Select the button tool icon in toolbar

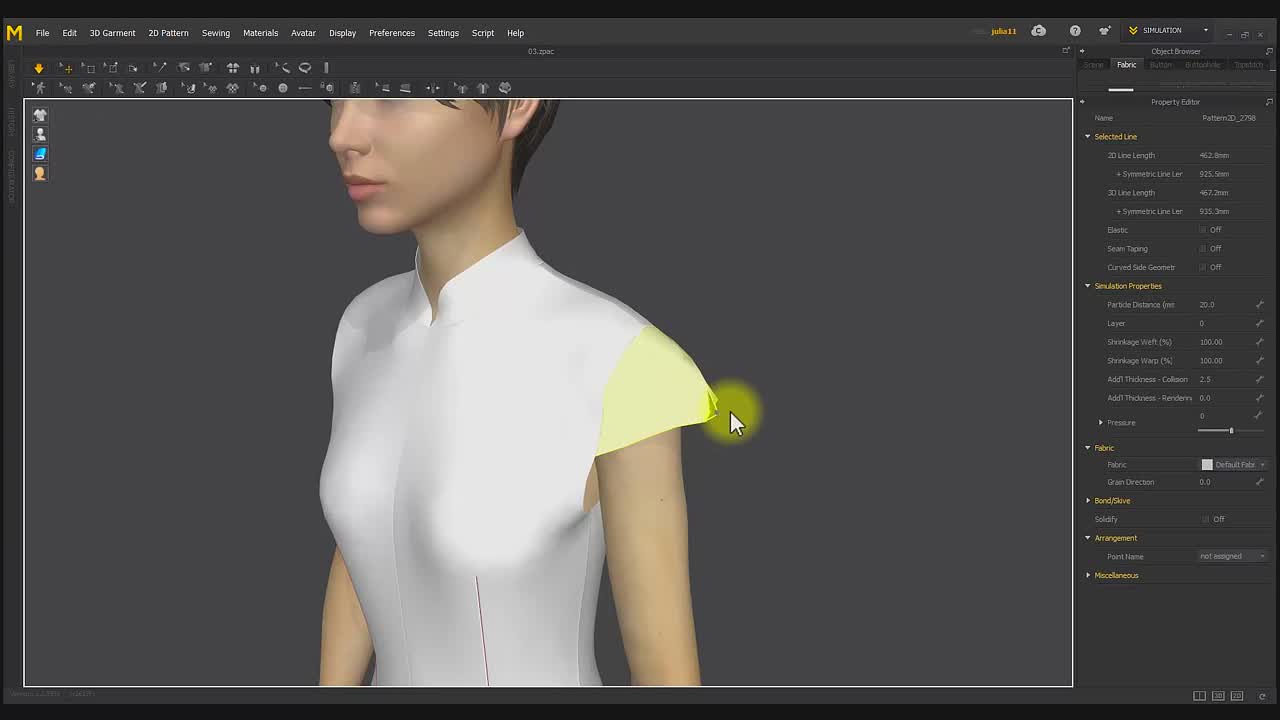click(x=283, y=88)
